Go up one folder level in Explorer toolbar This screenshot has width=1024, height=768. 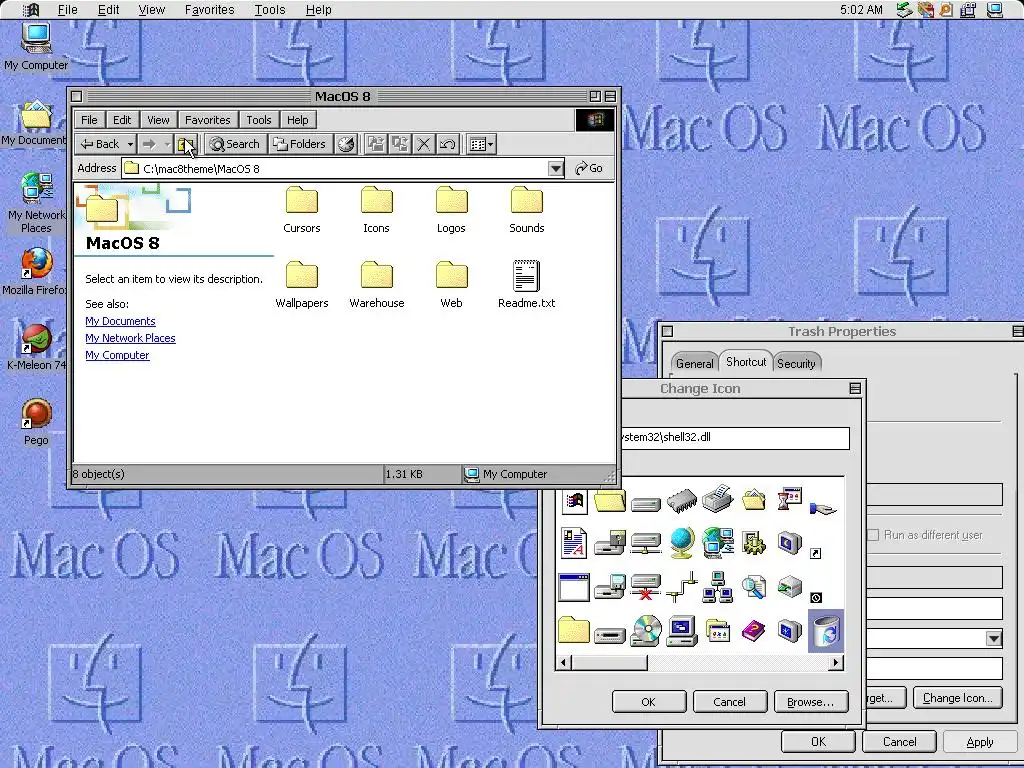(186, 144)
